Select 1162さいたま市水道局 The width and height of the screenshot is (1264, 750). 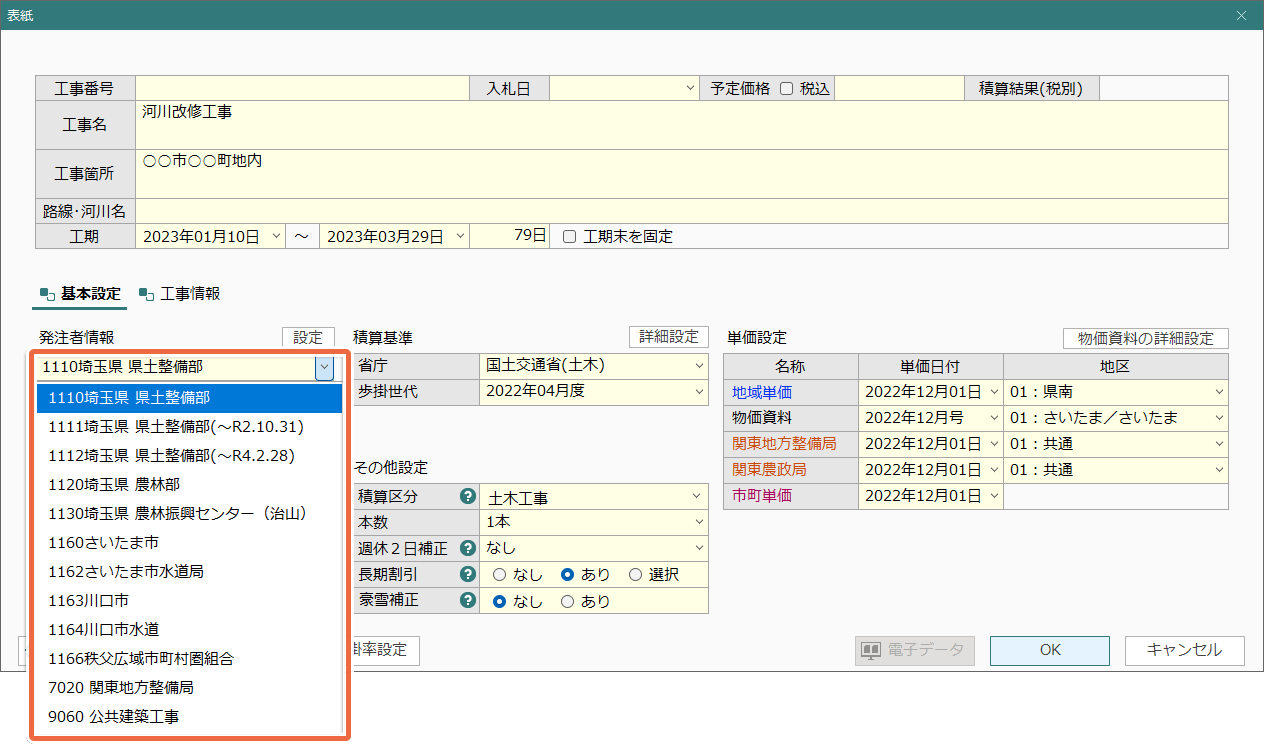(x=189, y=572)
